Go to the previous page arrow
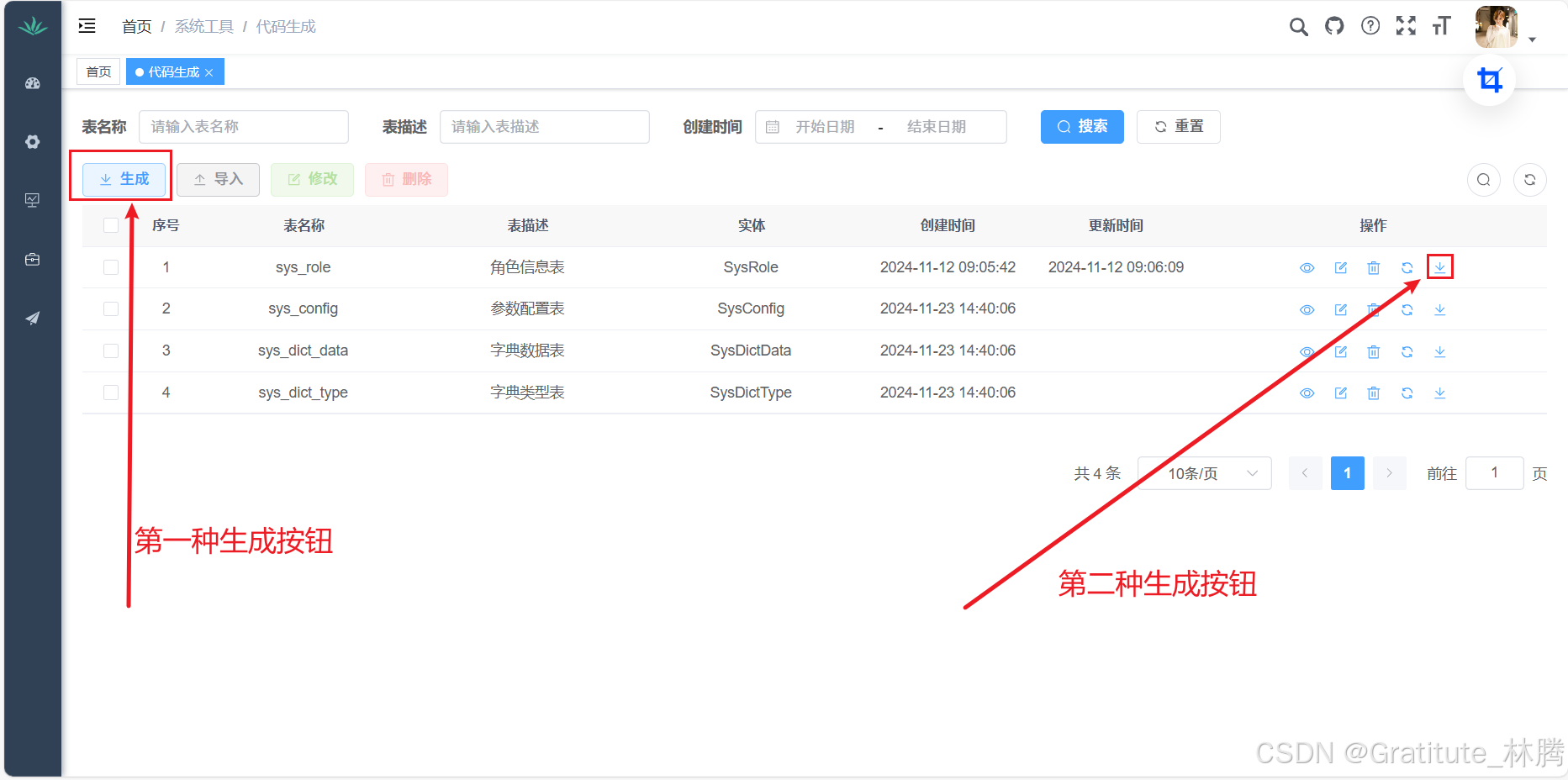Screen dimensions: 1568x780 coord(1306,473)
